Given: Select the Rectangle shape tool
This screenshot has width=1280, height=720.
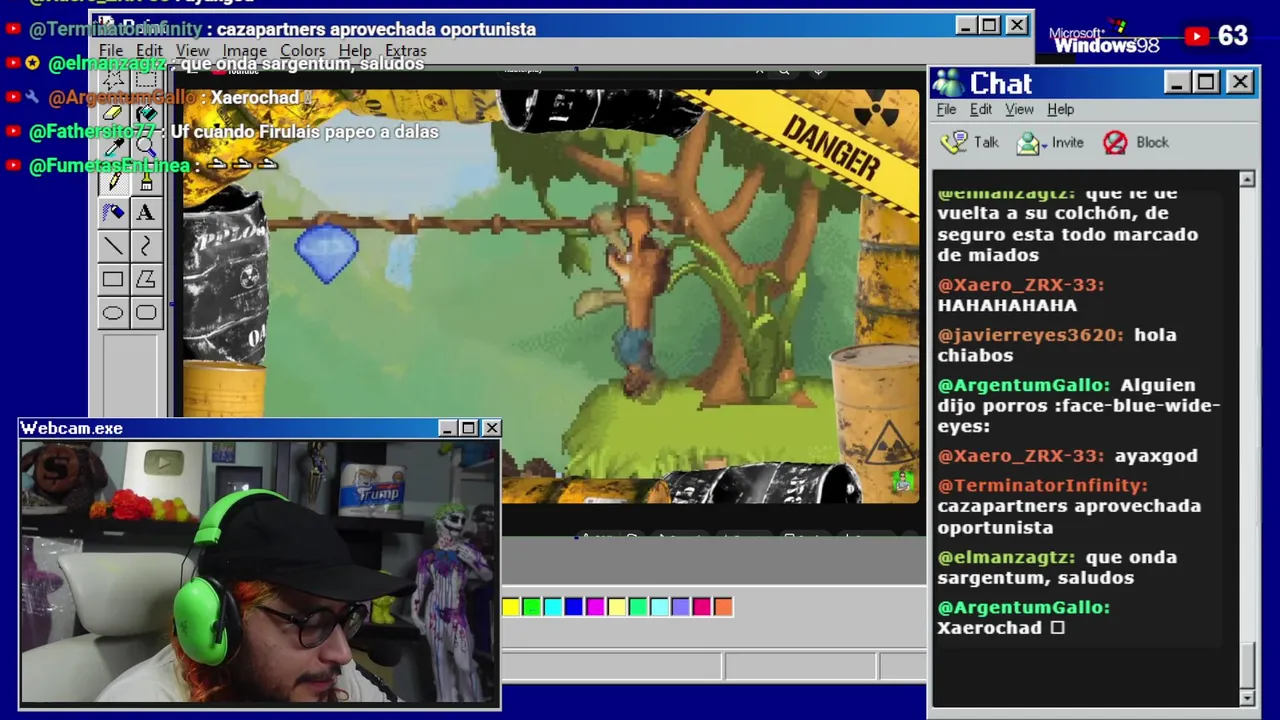Looking at the screenshot, I should point(113,280).
